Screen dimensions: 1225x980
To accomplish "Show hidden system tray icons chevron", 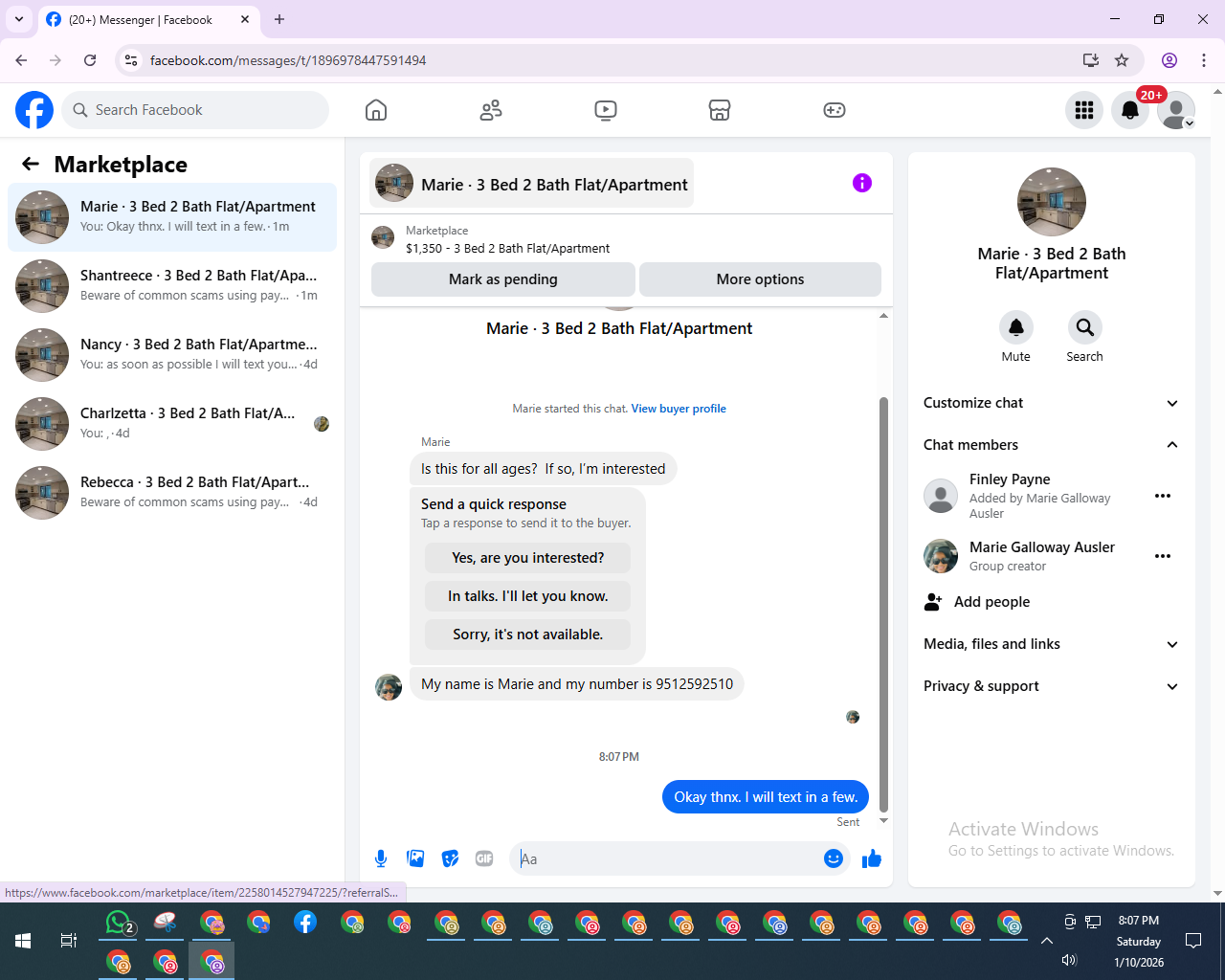I will pyautogui.click(x=1047, y=941).
